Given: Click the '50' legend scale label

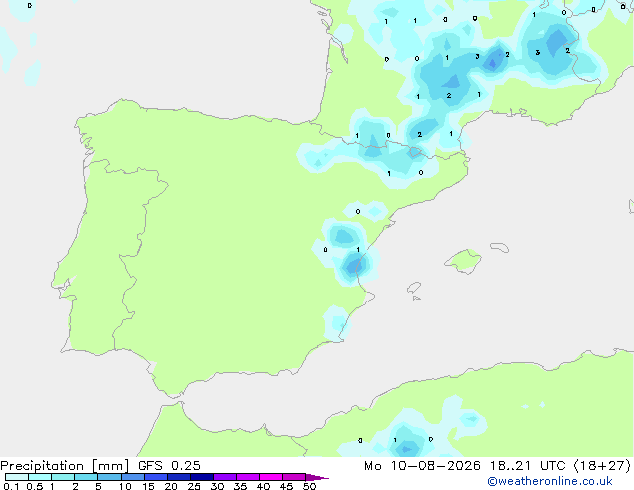Looking at the screenshot, I should (x=309, y=486).
